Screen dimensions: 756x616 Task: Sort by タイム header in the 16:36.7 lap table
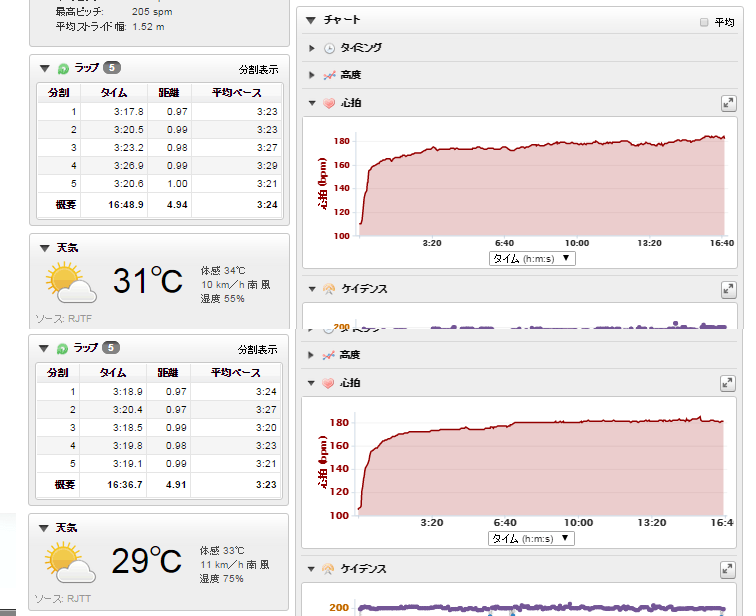click(113, 373)
